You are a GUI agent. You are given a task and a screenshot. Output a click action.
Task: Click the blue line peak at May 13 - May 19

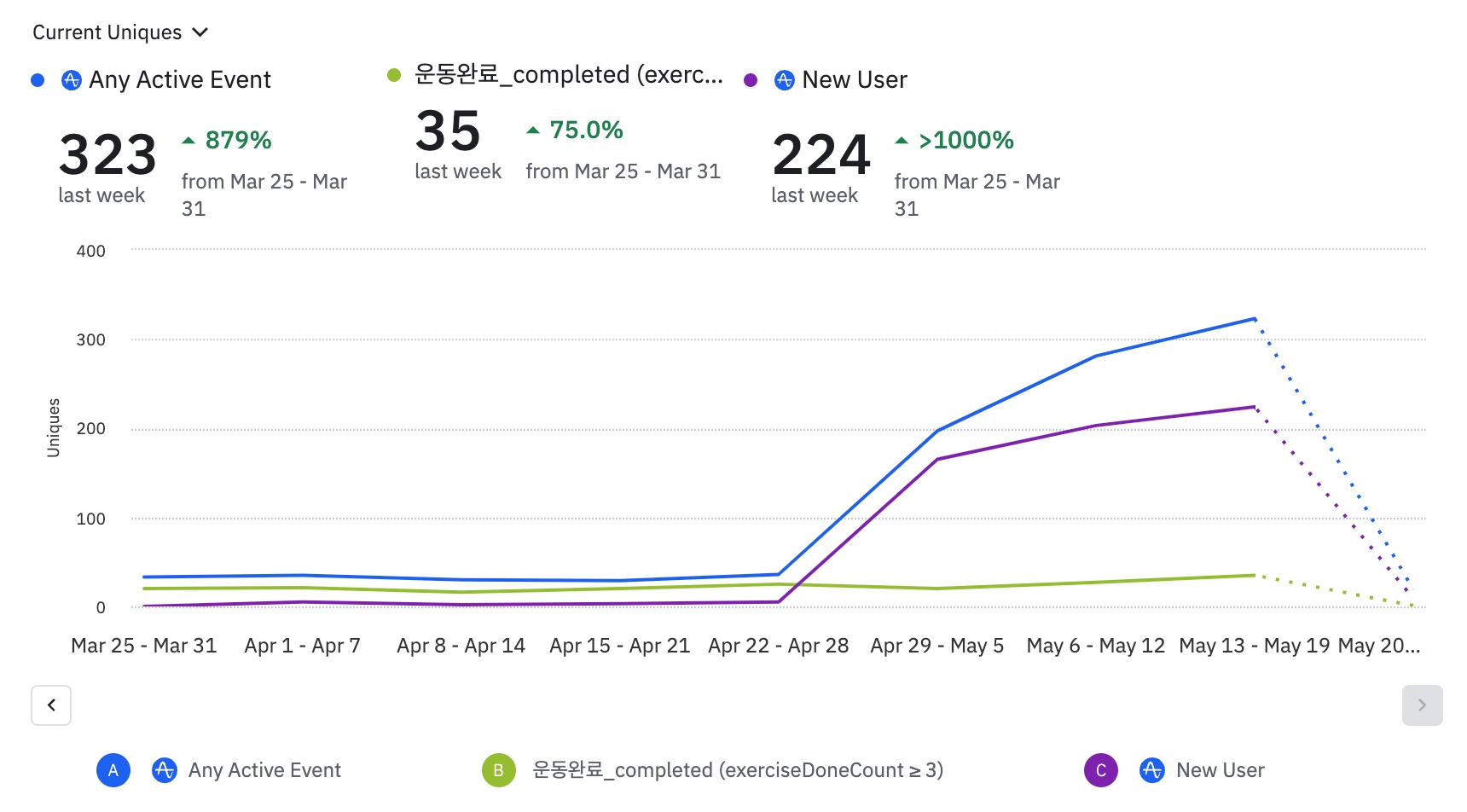pyautogui.click(x=1255, y=319)
